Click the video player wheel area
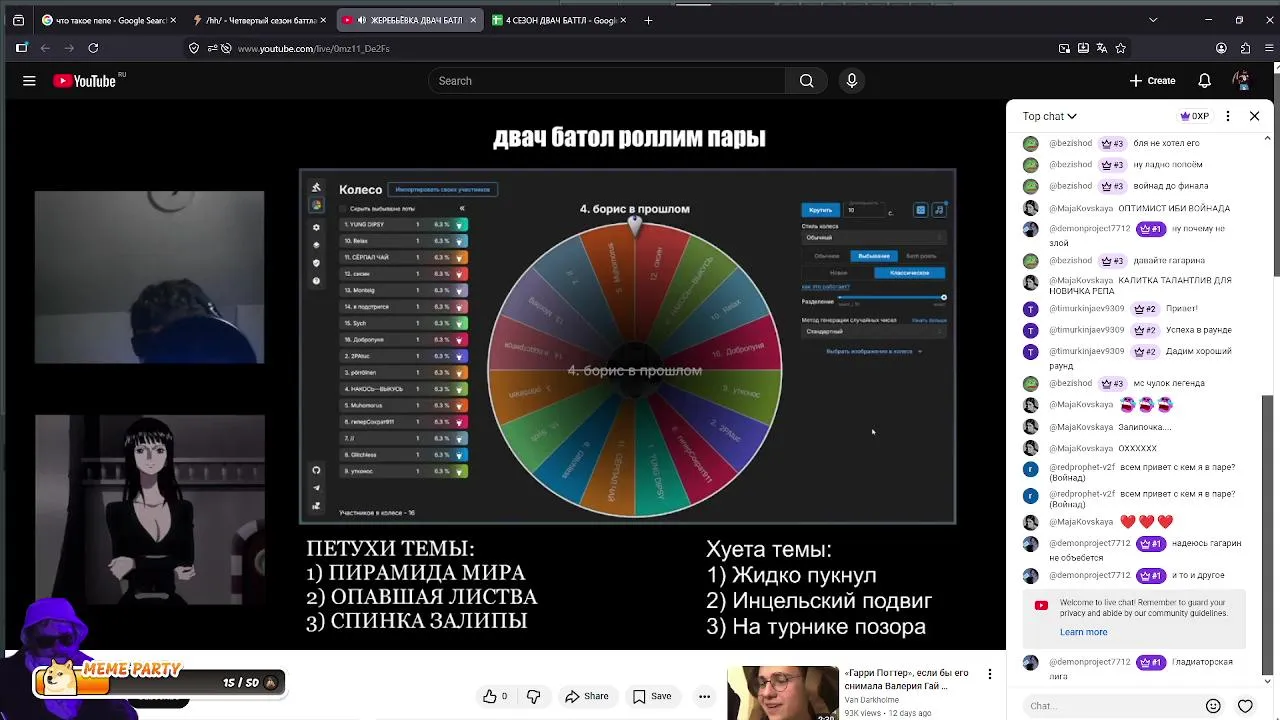The width and height of the screenshot is (1280, 720). coord(628,346)
